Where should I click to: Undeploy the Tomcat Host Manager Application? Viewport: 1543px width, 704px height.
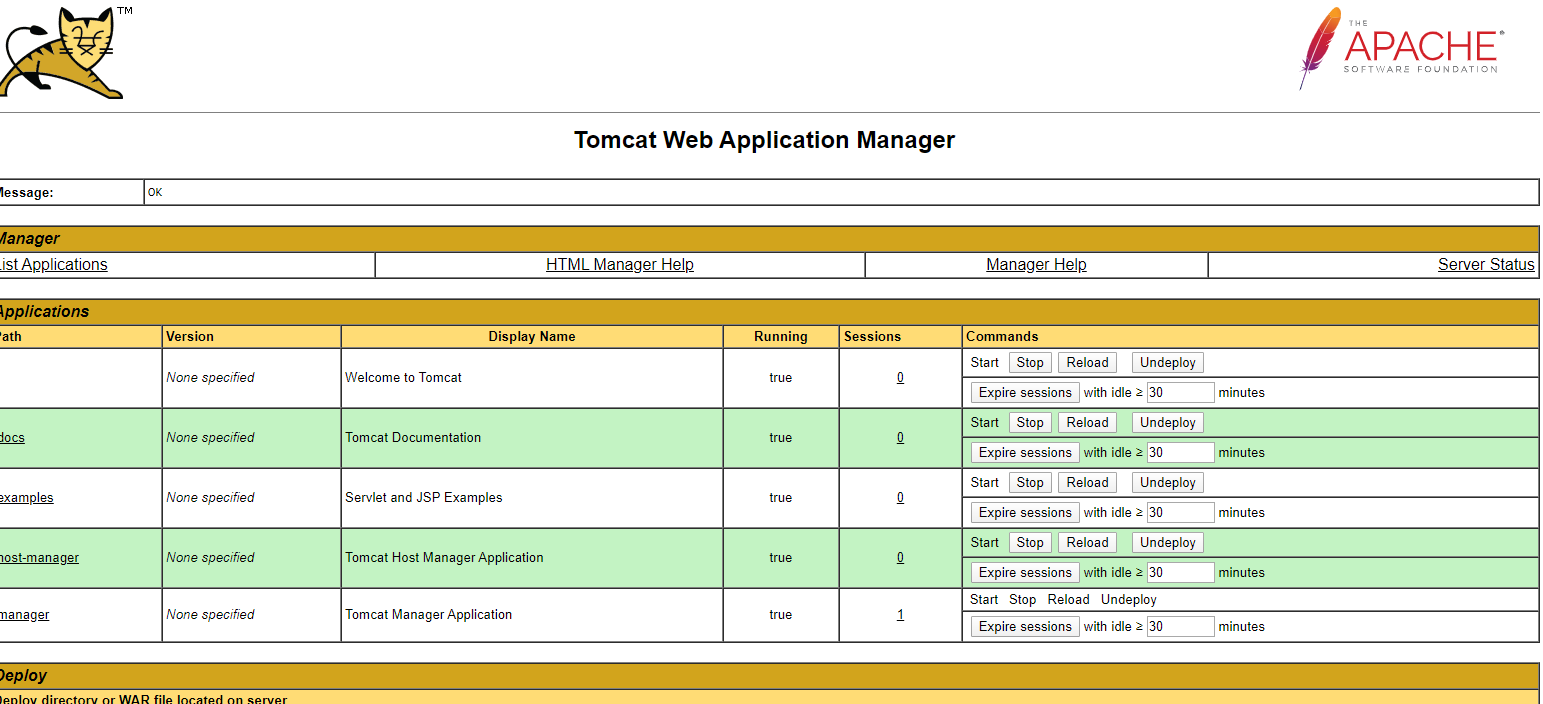coord(1168,543)
